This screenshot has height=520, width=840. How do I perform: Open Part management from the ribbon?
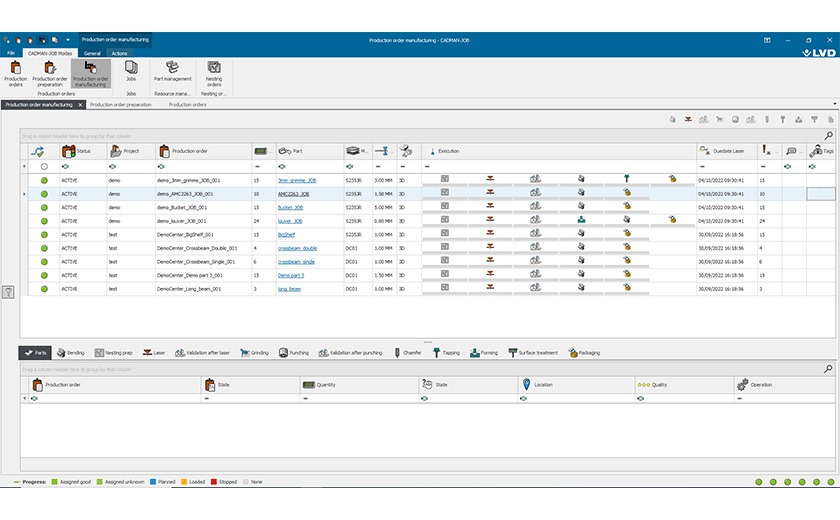tap(172, 71)
